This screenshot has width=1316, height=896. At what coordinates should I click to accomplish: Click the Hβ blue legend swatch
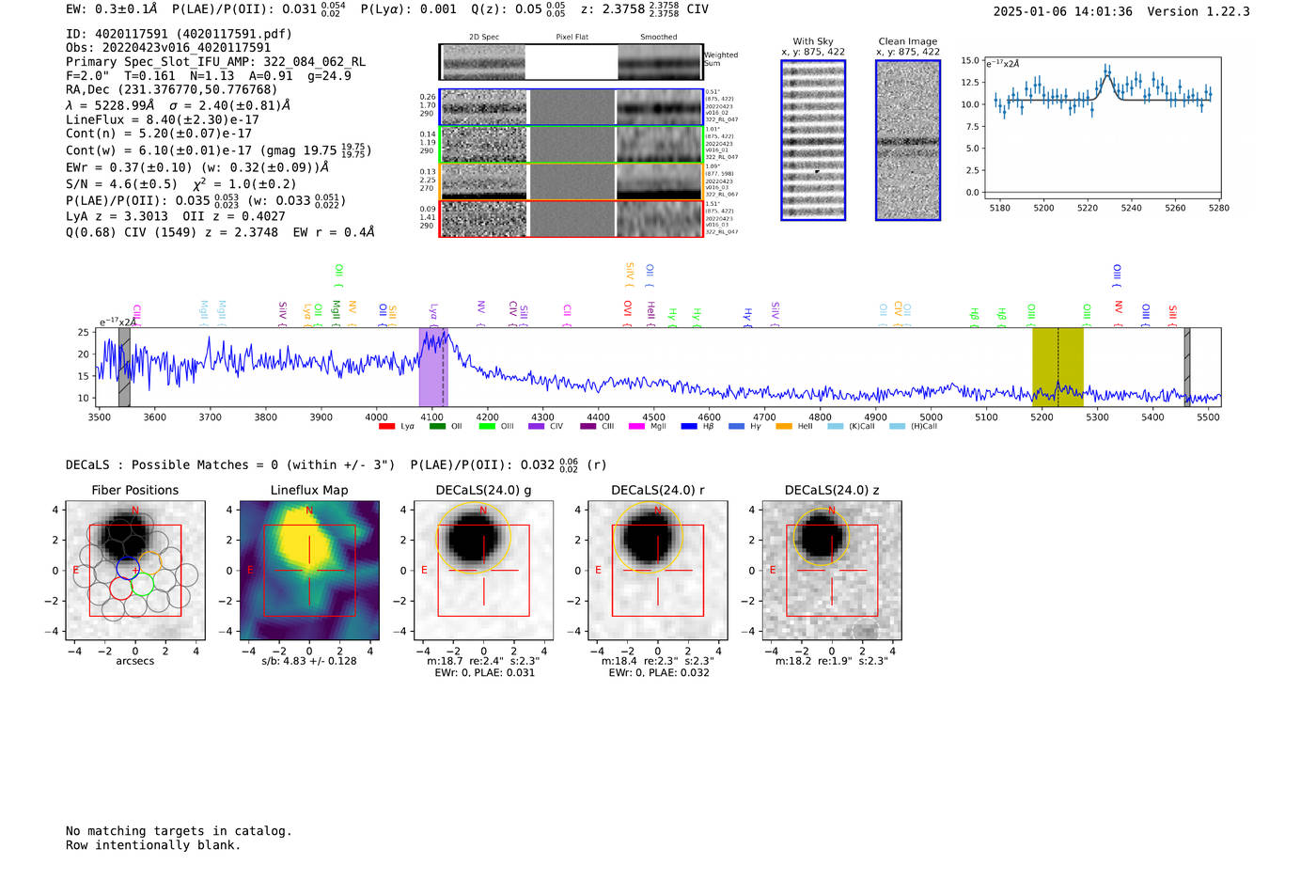point(689,427)
